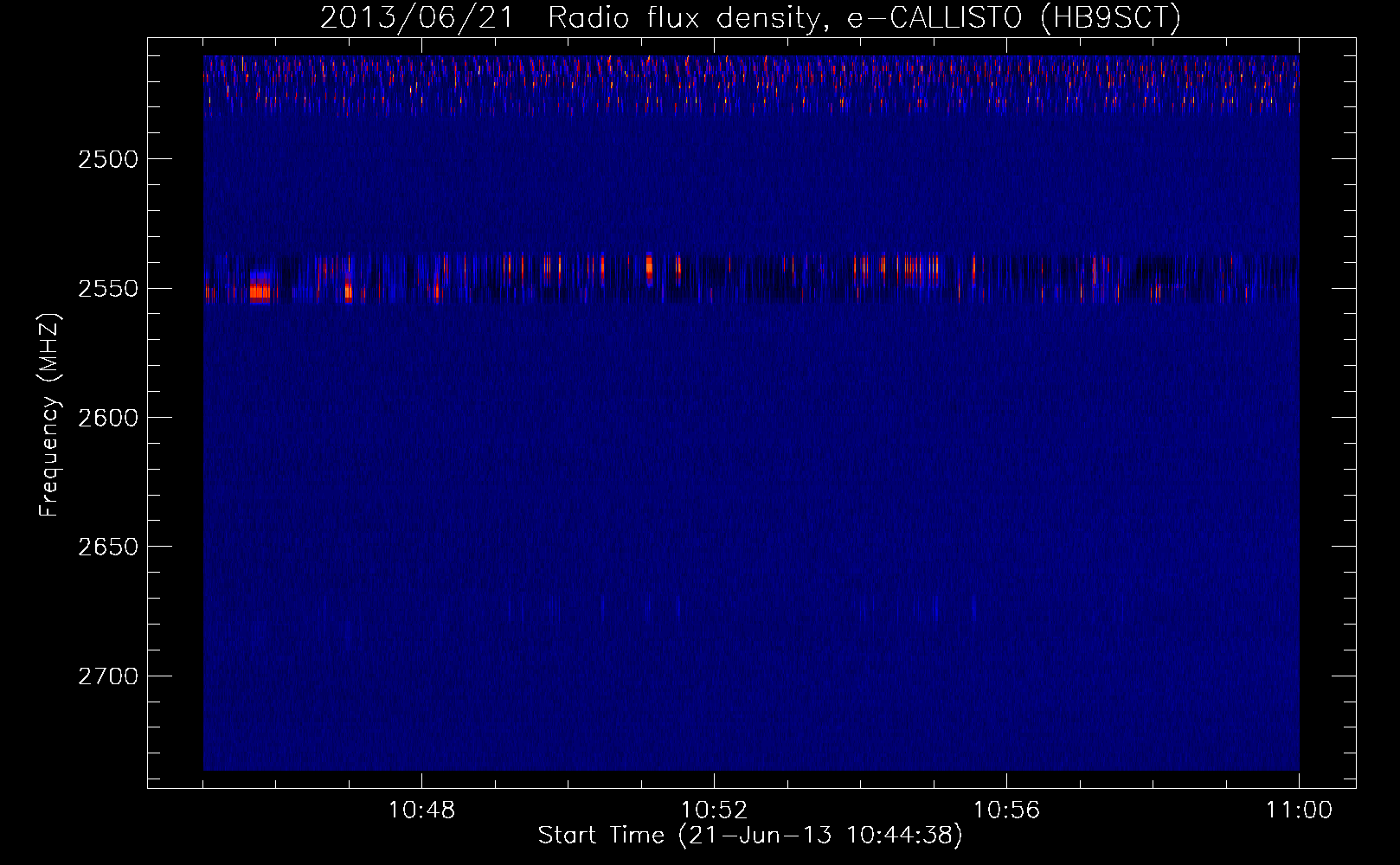1400x865 pixels.
Task: Click the 2650 frequency tick label
Action: click(108, 547)
